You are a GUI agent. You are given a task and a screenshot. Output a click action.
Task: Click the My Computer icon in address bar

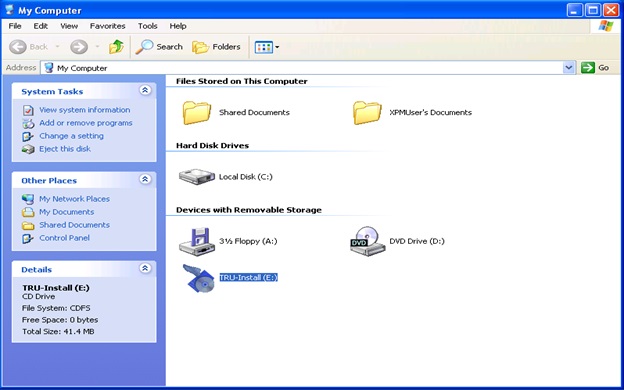pyautogui.click(x=49, y=68)
